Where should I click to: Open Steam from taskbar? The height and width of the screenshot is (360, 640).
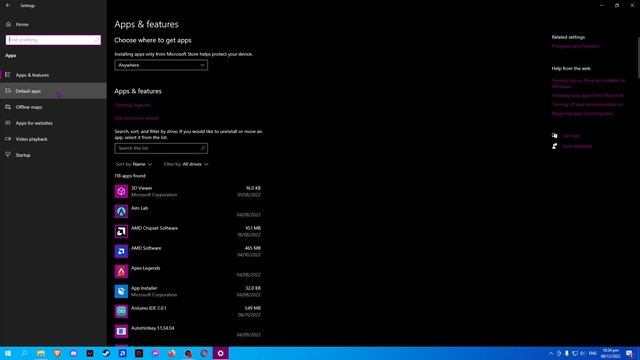pos(106,353)
